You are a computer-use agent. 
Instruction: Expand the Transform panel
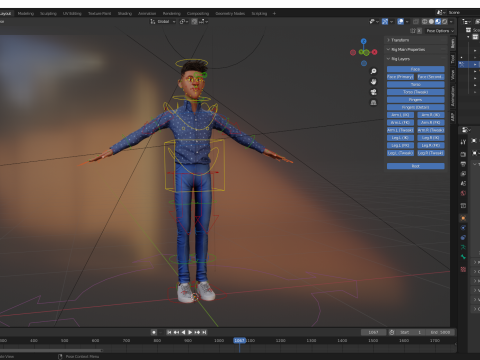coord(416,40)
